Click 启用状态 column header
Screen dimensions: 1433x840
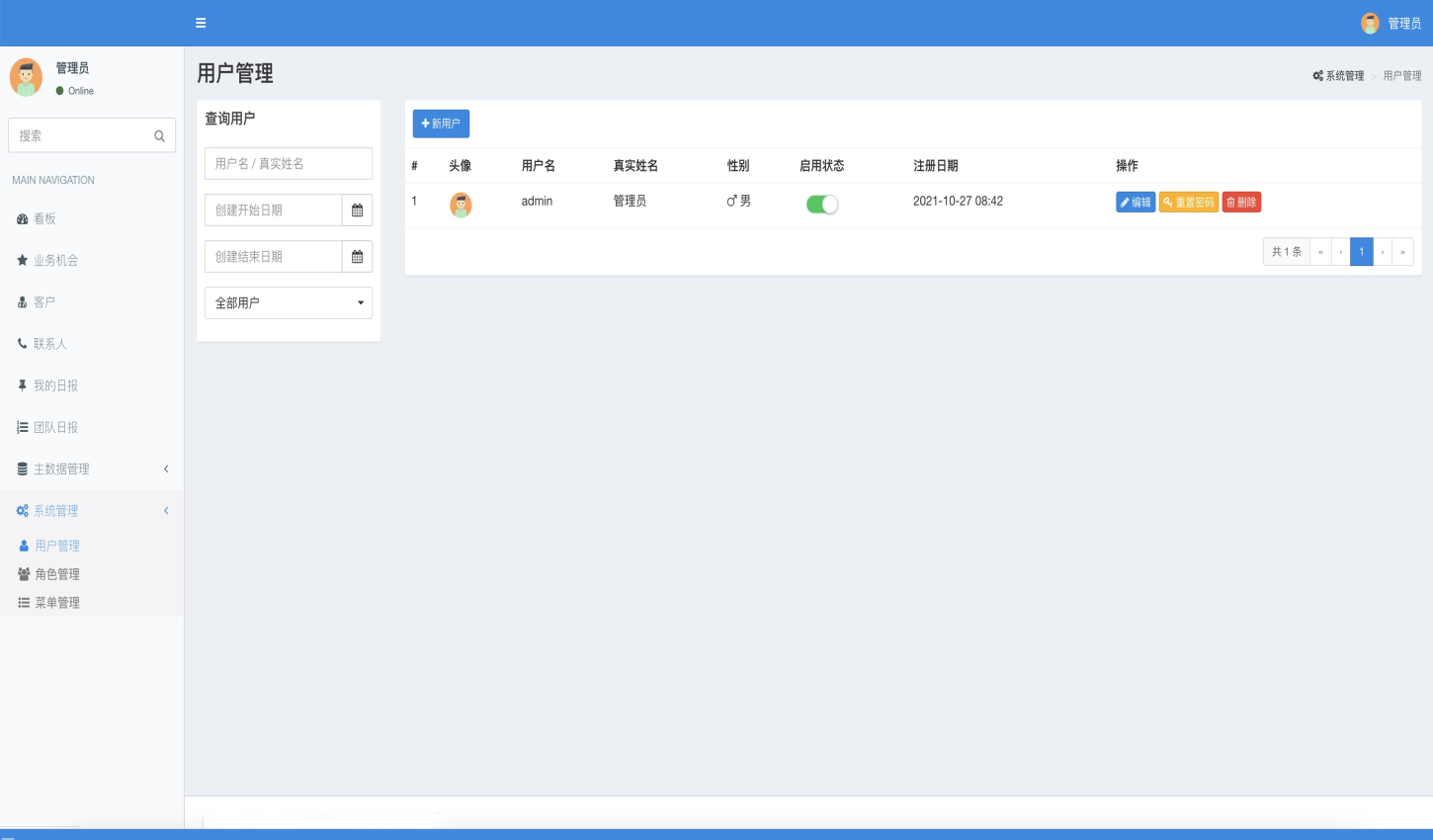(x=822, y=166)
